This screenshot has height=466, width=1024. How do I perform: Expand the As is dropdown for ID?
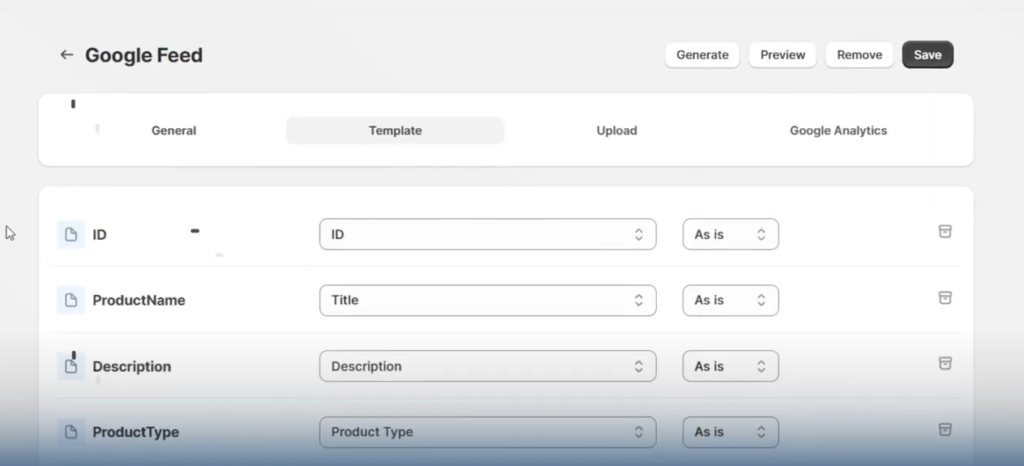730,234
